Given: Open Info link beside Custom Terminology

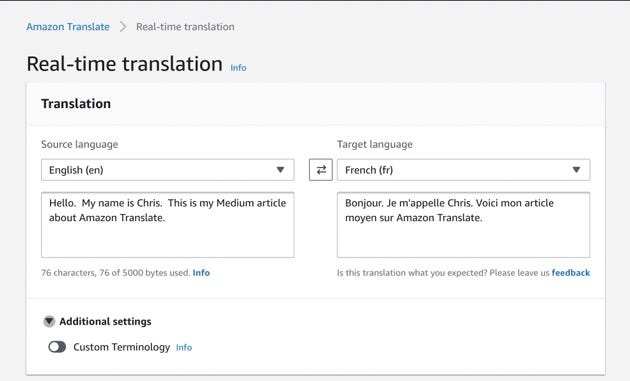Looking at the screenshot, I should [x=184, y=348].
